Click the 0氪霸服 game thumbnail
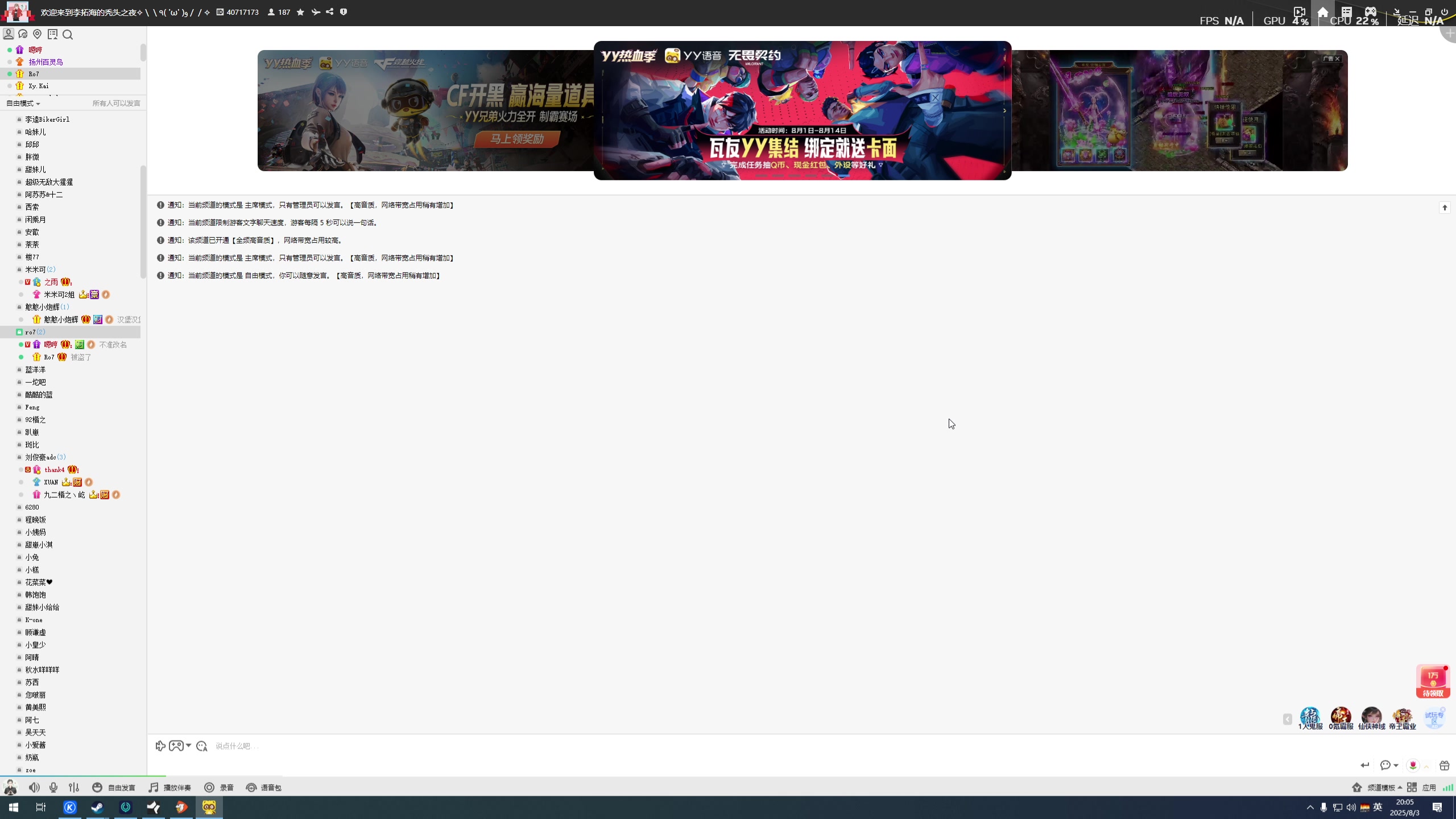Viewport: 1456px width, 819px height. point(1341,719)
